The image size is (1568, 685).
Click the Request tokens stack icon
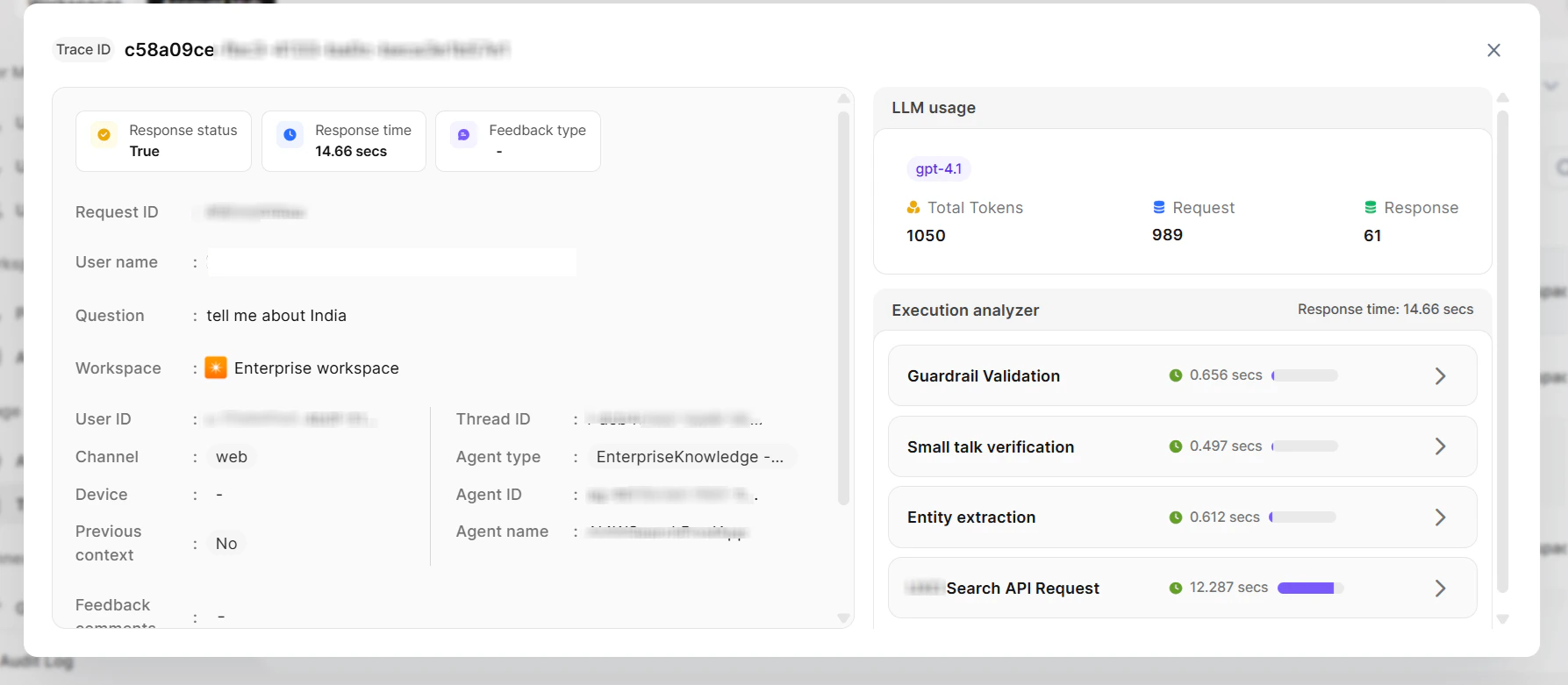coord(1159,208)
